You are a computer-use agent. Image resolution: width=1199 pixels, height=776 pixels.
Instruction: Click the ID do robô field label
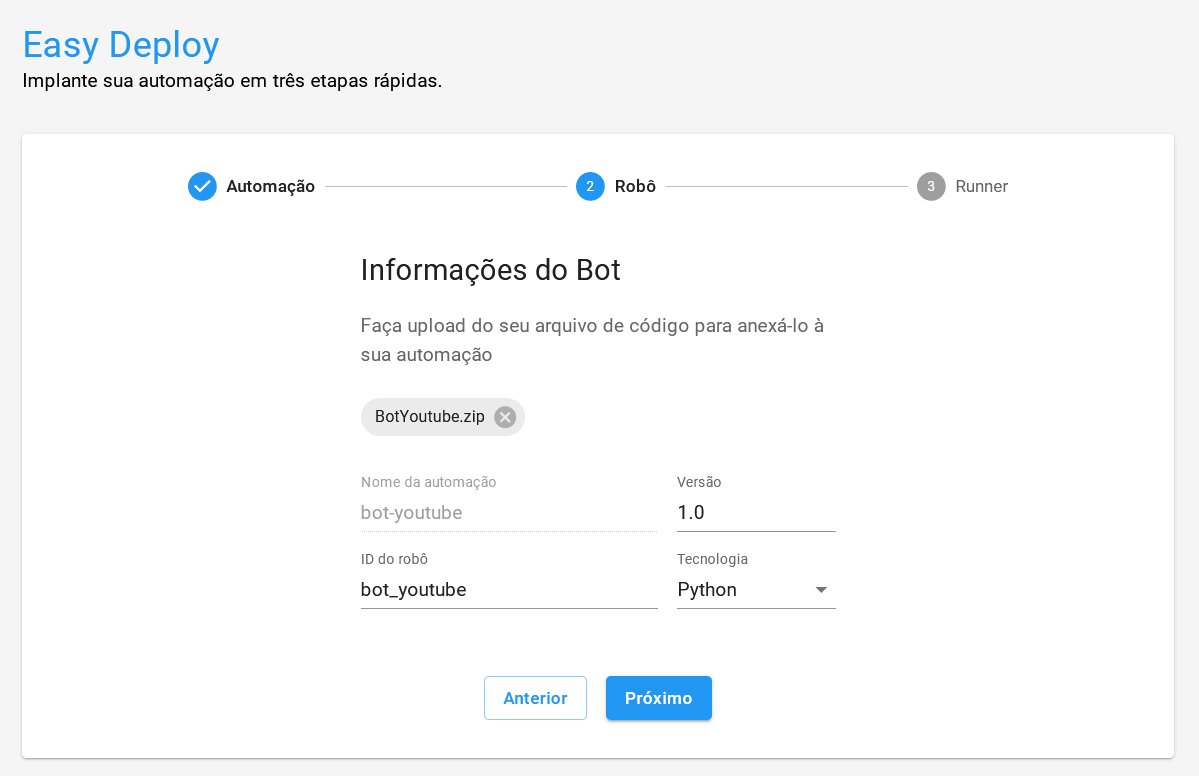(394, 559)
